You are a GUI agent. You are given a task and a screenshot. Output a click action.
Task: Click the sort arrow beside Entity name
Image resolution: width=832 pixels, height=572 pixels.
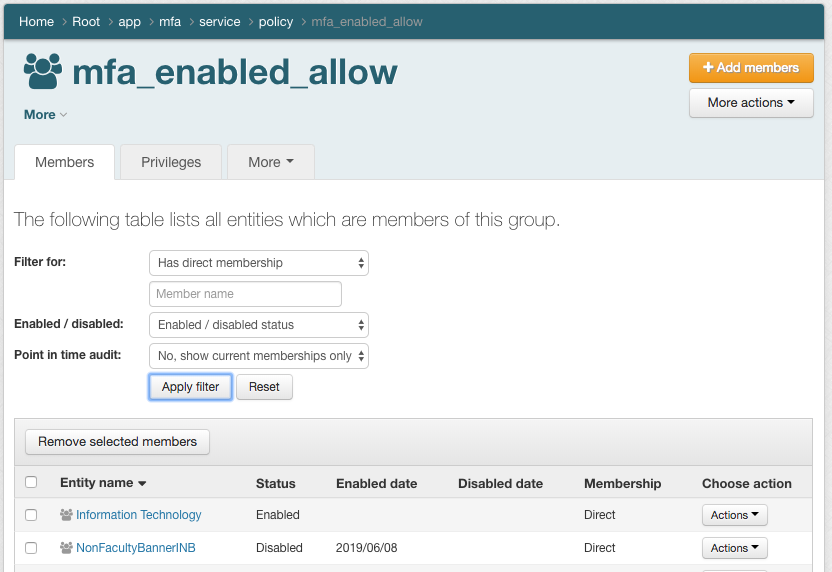142,484
